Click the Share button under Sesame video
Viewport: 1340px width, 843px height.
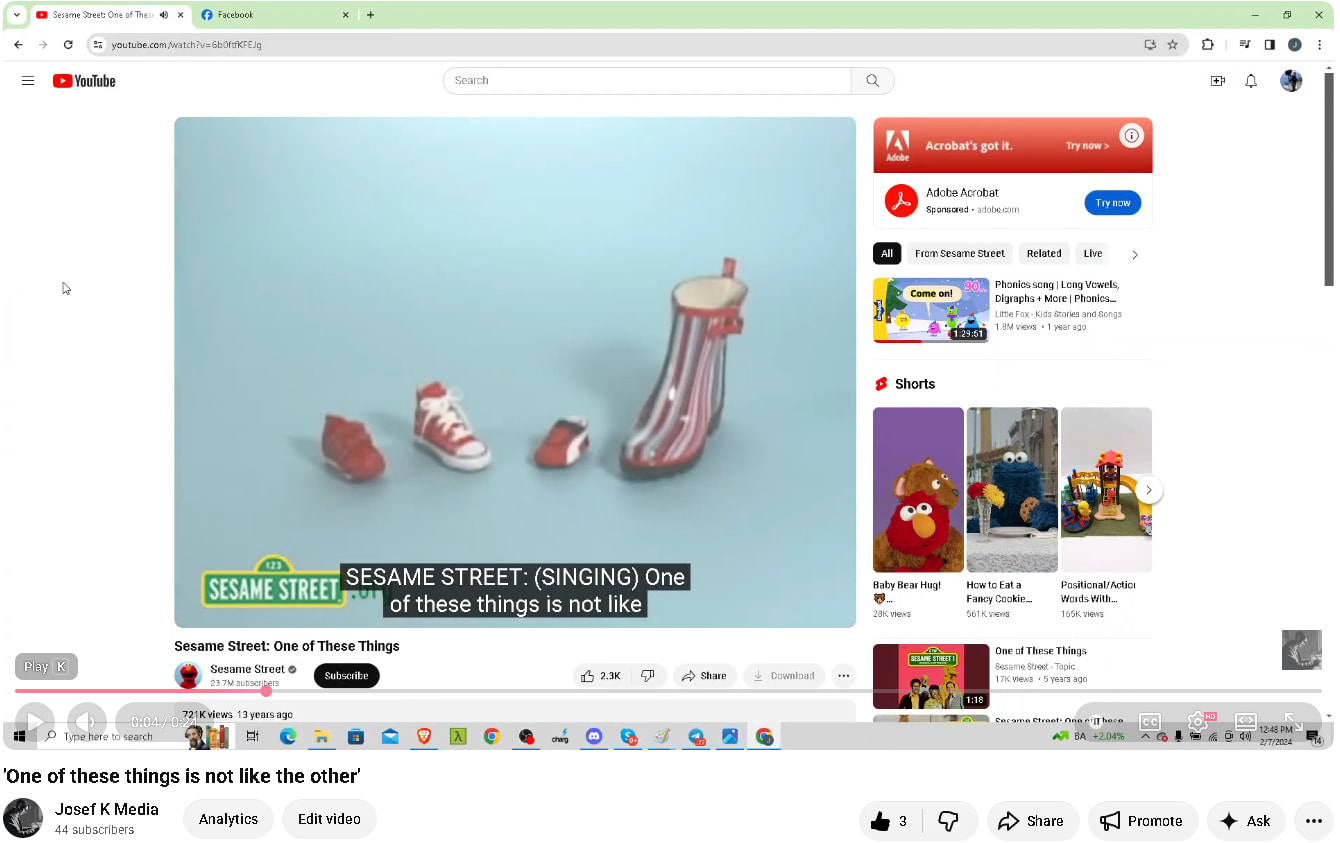705,676
